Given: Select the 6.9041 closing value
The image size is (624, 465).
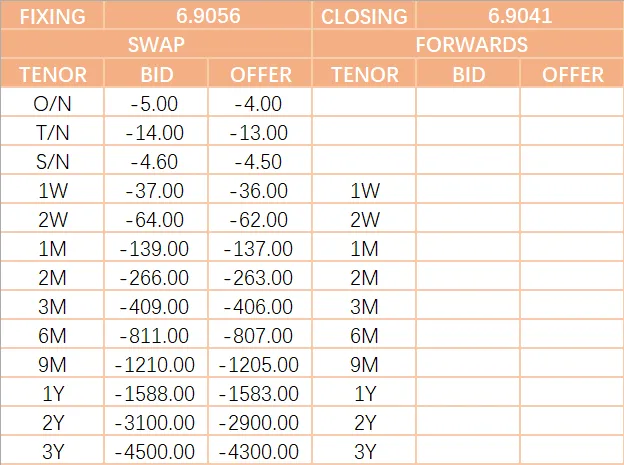Looking at the screenshot, I should pos(519,16).
